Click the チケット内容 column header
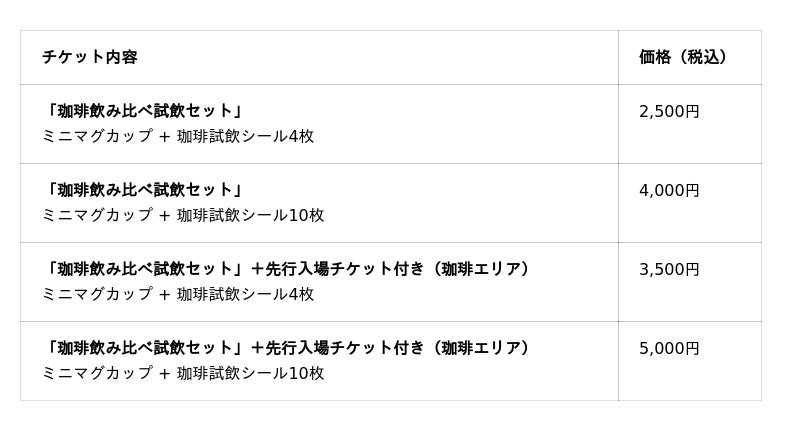800x431 pixels. (x=90, y=57)
